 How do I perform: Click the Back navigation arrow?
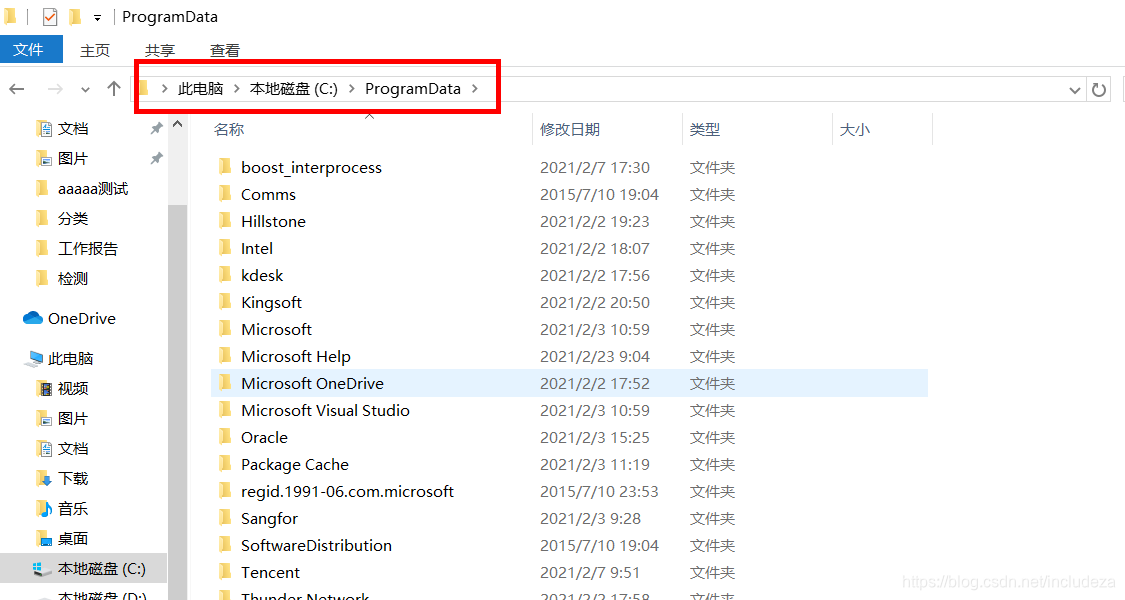(x=17, y=89)
